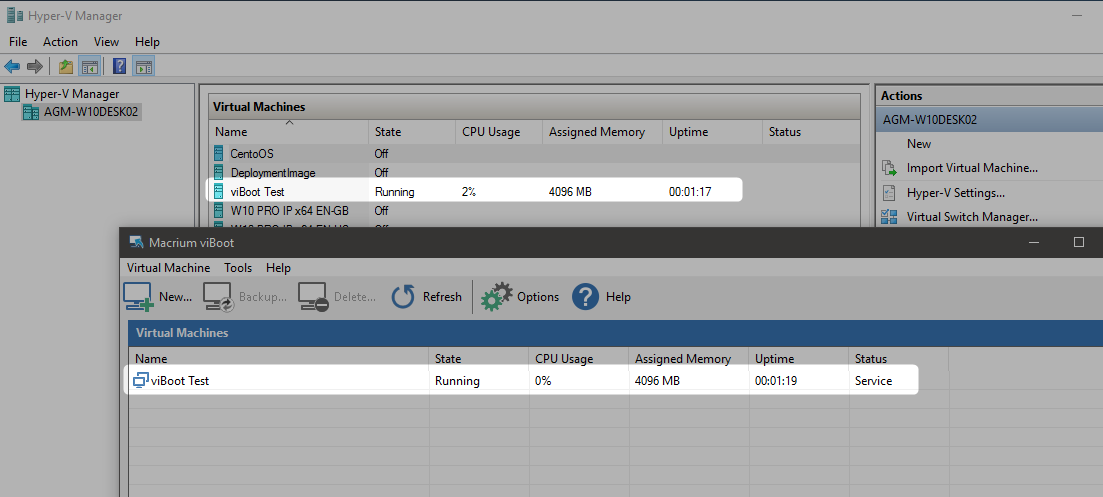Click Import Virtual Machine... action

click(972, 168)
